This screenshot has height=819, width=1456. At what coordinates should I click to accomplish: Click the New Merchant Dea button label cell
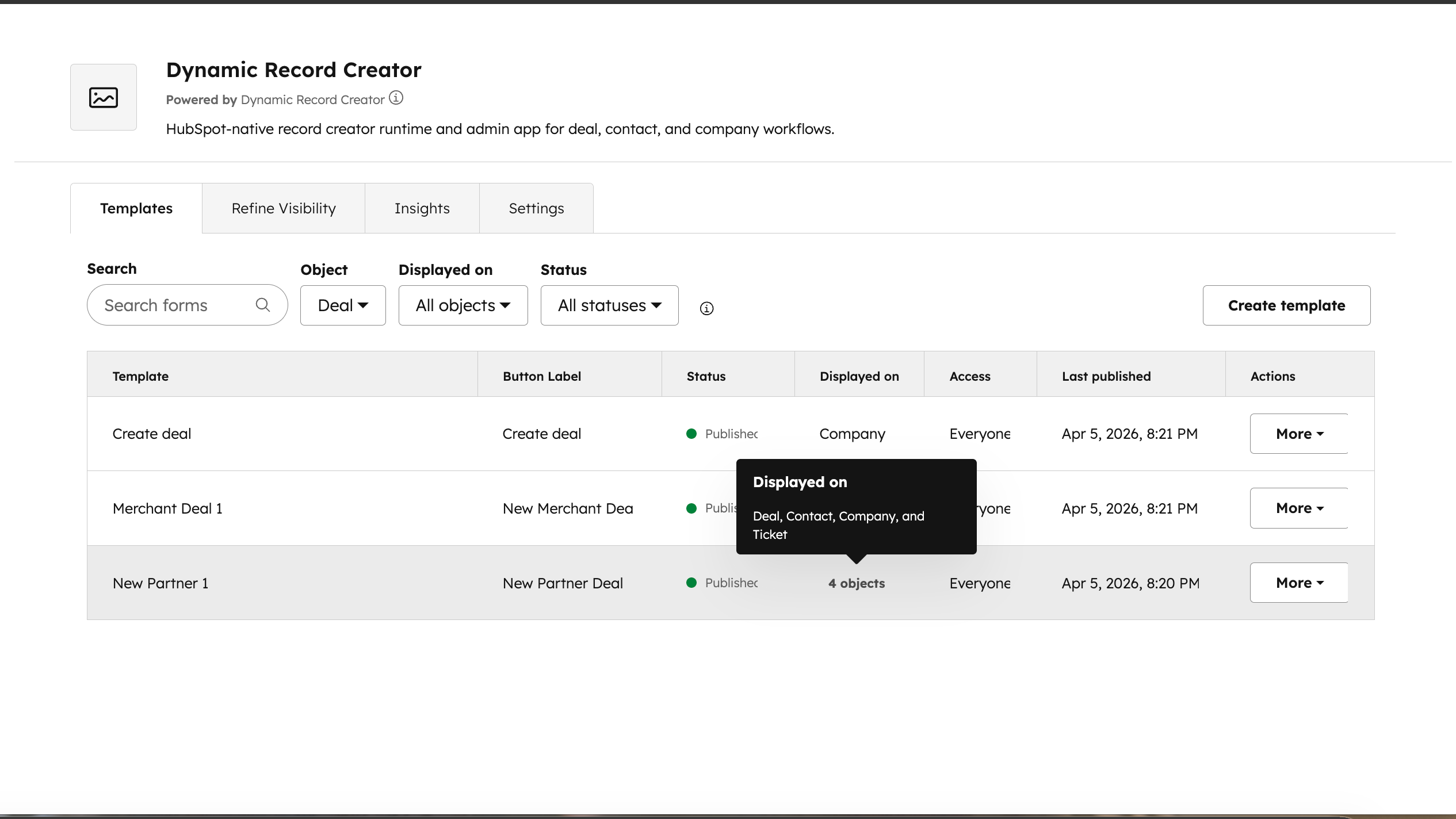pyautogui.click(x=568, y=508)
